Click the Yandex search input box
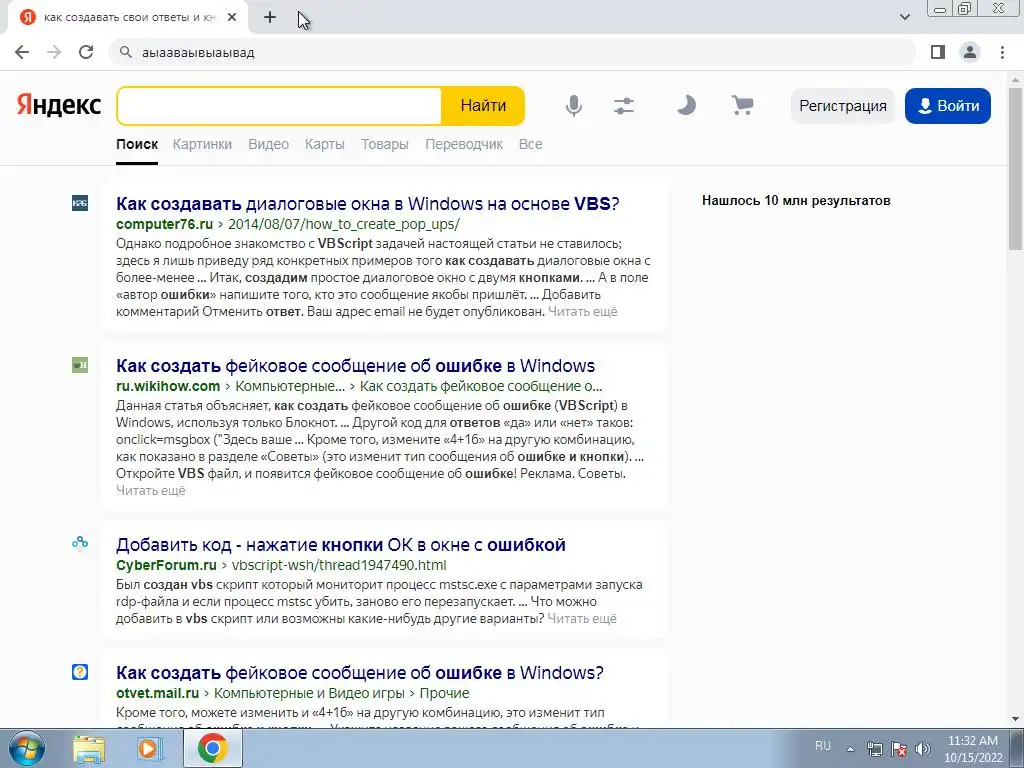 (280, 106)
